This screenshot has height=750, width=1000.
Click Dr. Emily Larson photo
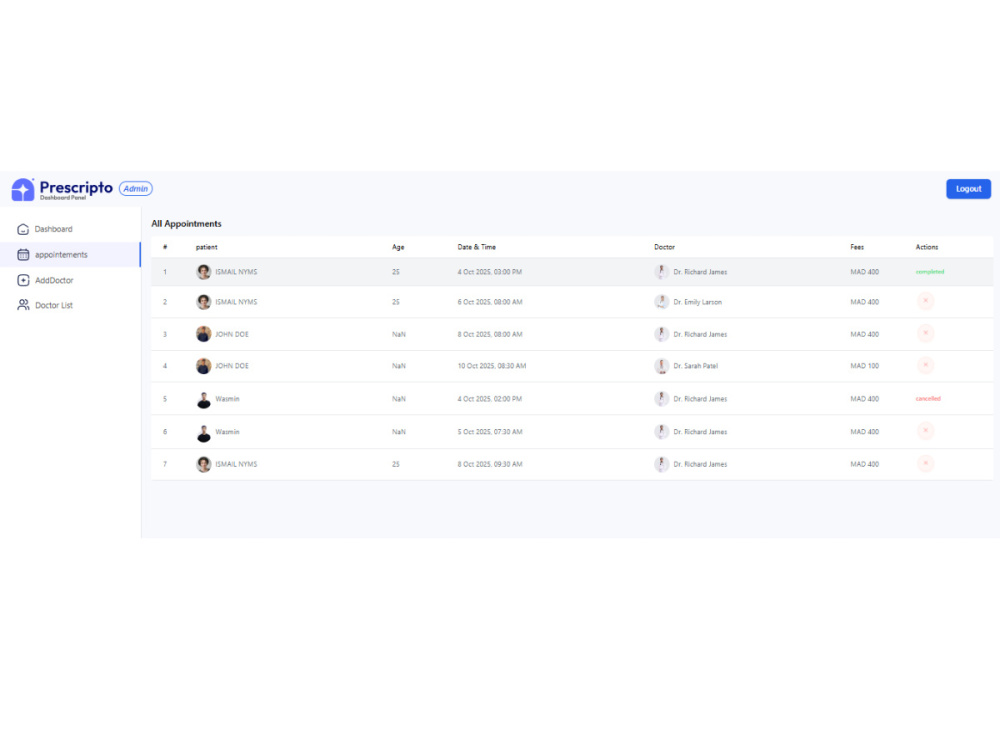[x=661, y=302]
